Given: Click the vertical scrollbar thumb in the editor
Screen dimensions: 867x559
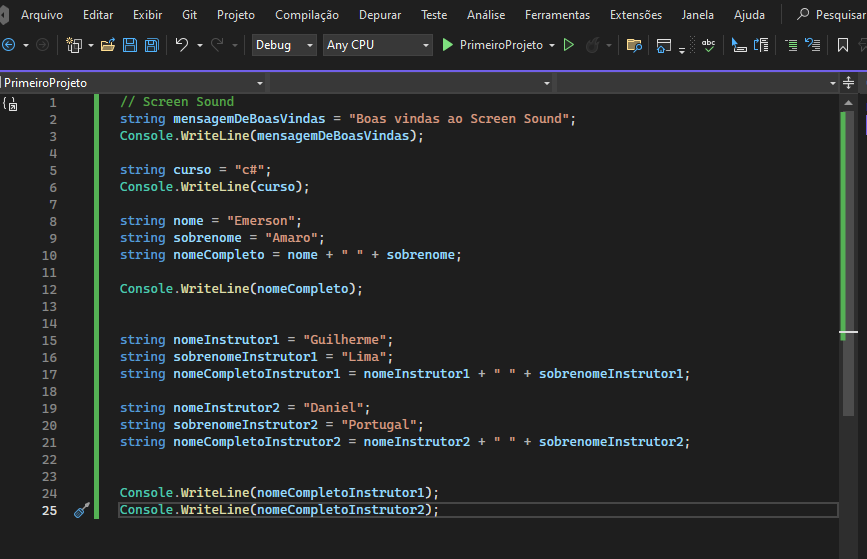Looking at the screenshot, I should pyautogui.click(x=849, y=264).
